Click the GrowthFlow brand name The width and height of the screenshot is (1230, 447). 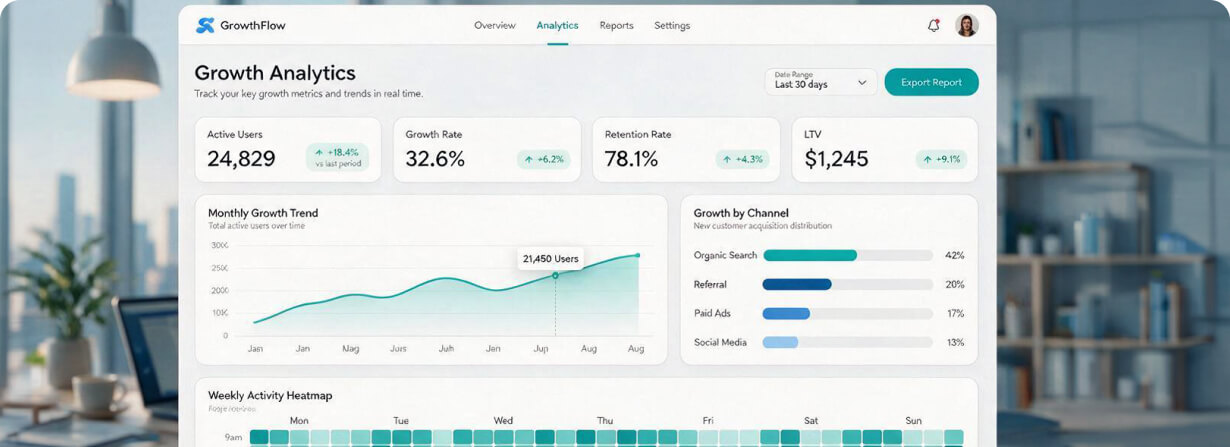(253, 25)
